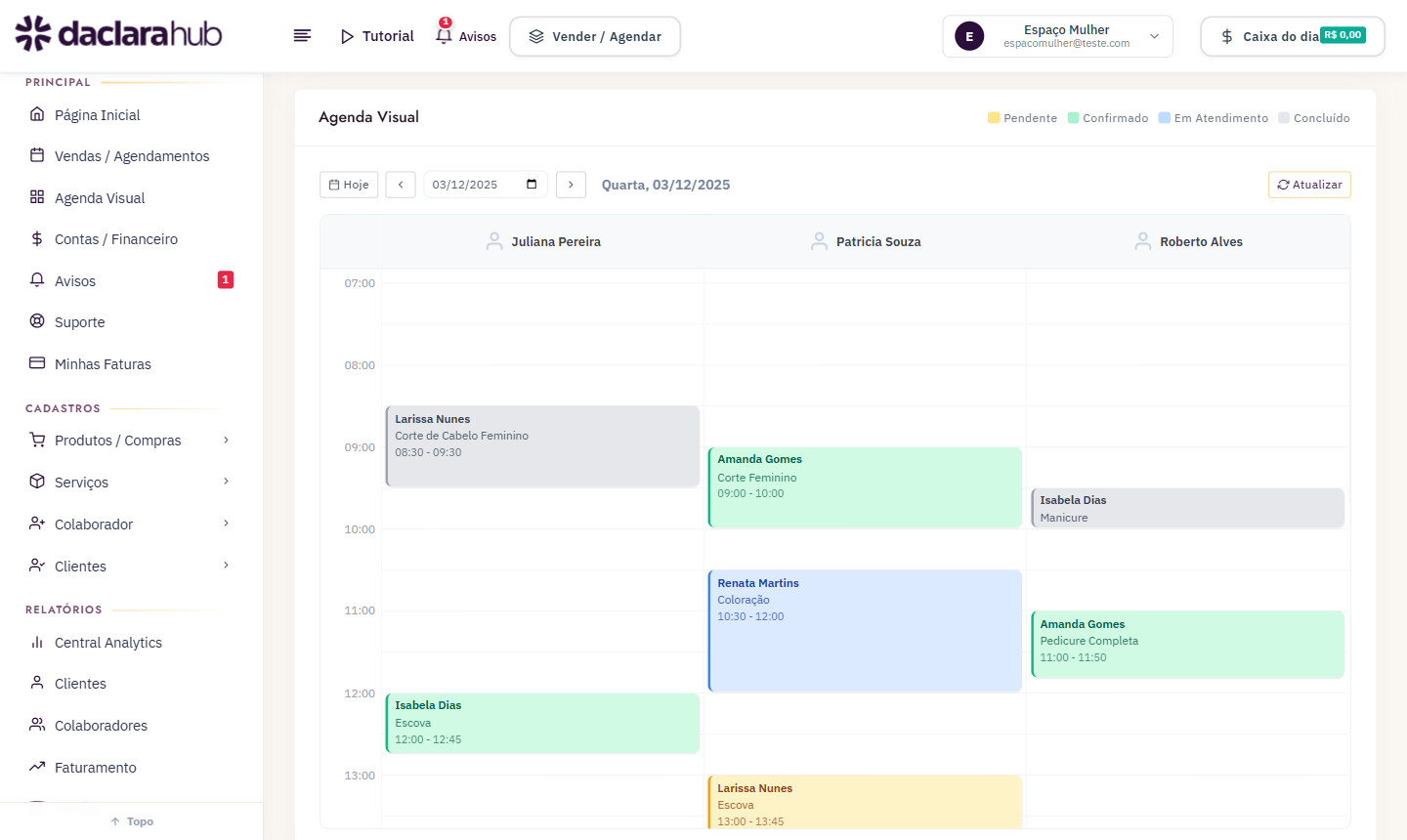
Task: Click the Pendente yellow legend swatch
Action: click(x=994, y=117)
